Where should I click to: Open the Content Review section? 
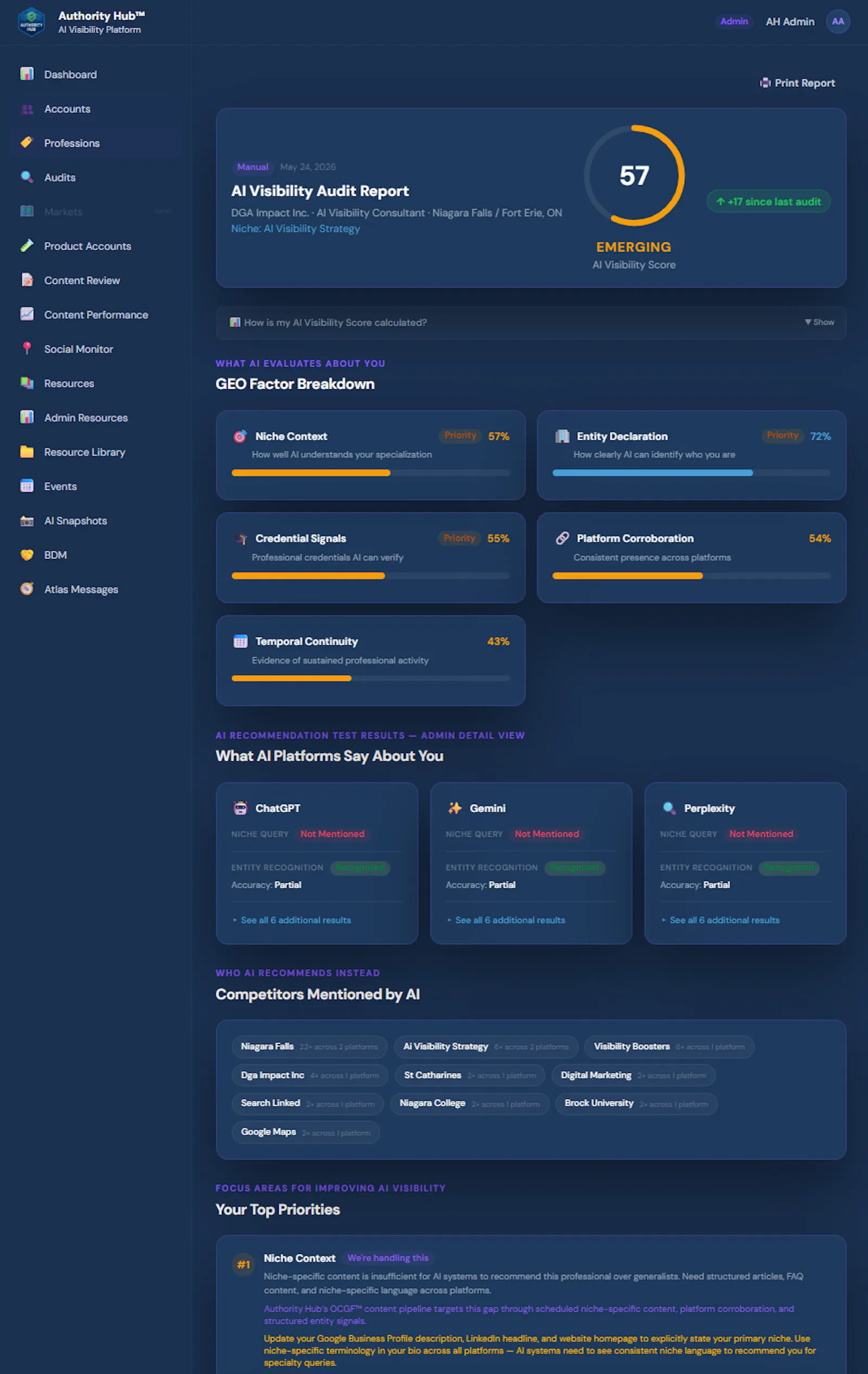pyautogui.click(x=96, y=280)
